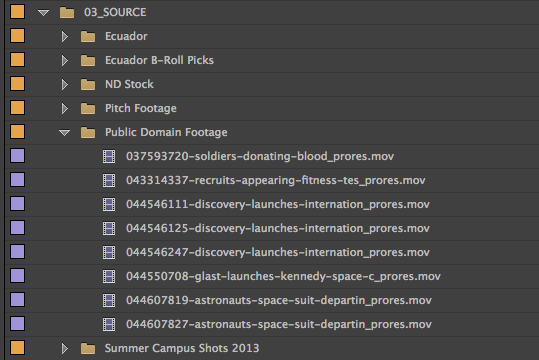
Task: Select the Public Domain Footage bin name
Action: point(166,132)
